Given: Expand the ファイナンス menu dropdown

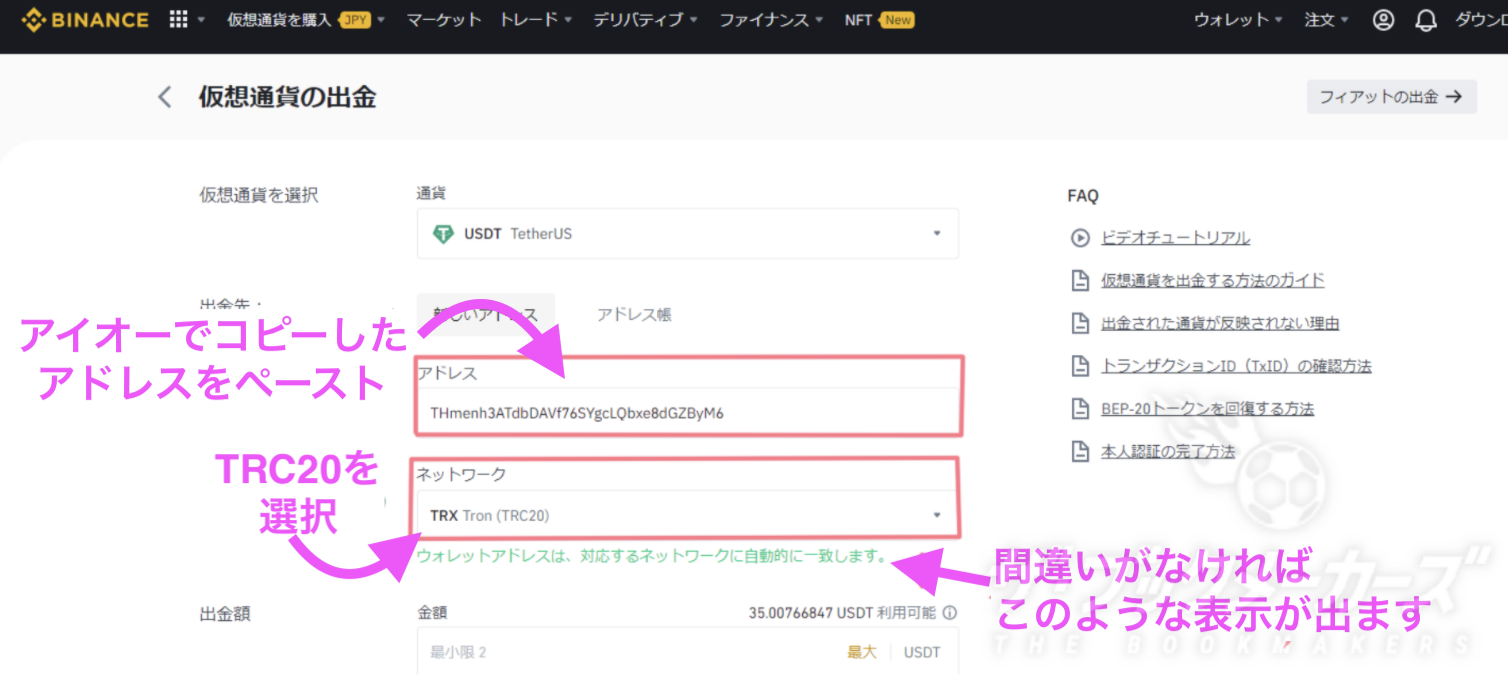Looking at the screenshot, I should (x=771, y=20).
